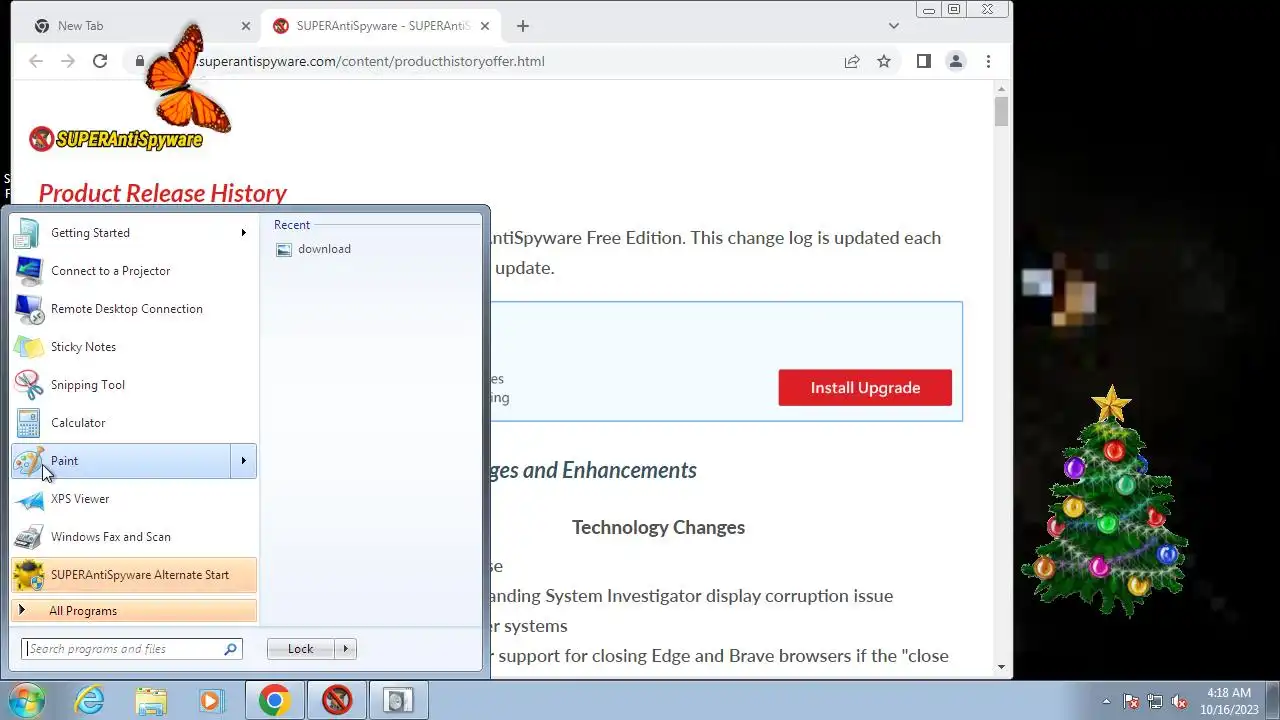1280x720 pixels.
Task: Open Chrome tab search dropdown
Action: [x=894, y=26]
